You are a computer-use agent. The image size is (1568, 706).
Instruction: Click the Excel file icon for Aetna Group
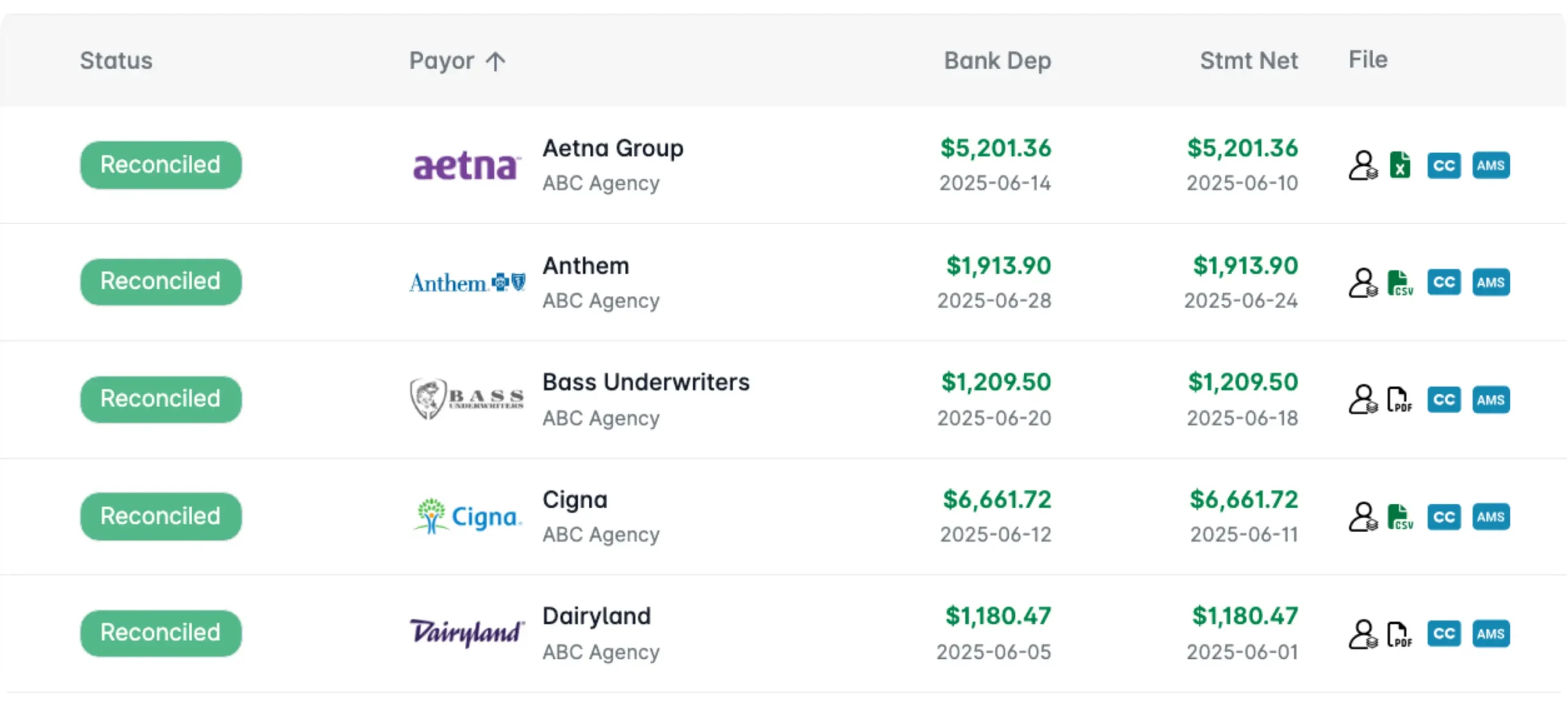[1400, 165]
